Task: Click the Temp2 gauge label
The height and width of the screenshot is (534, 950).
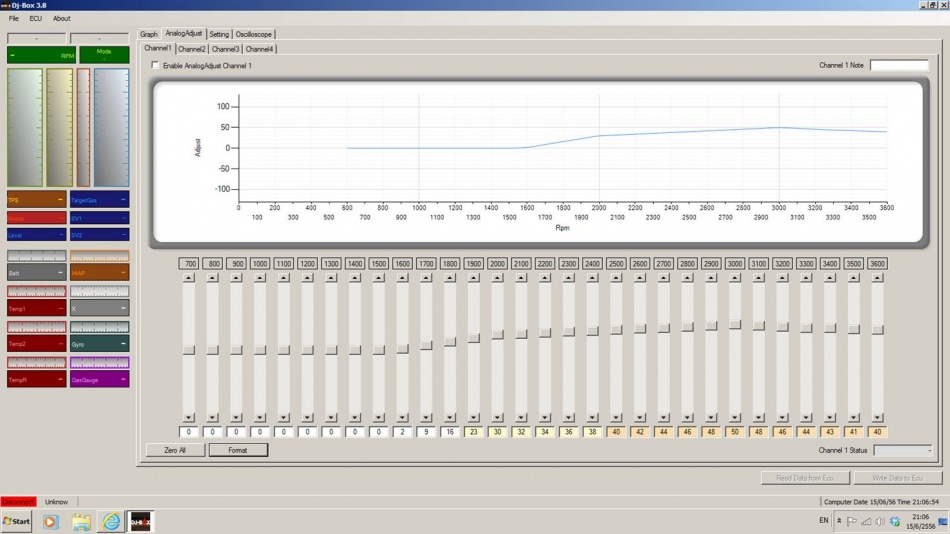Action: pos(36,344)
